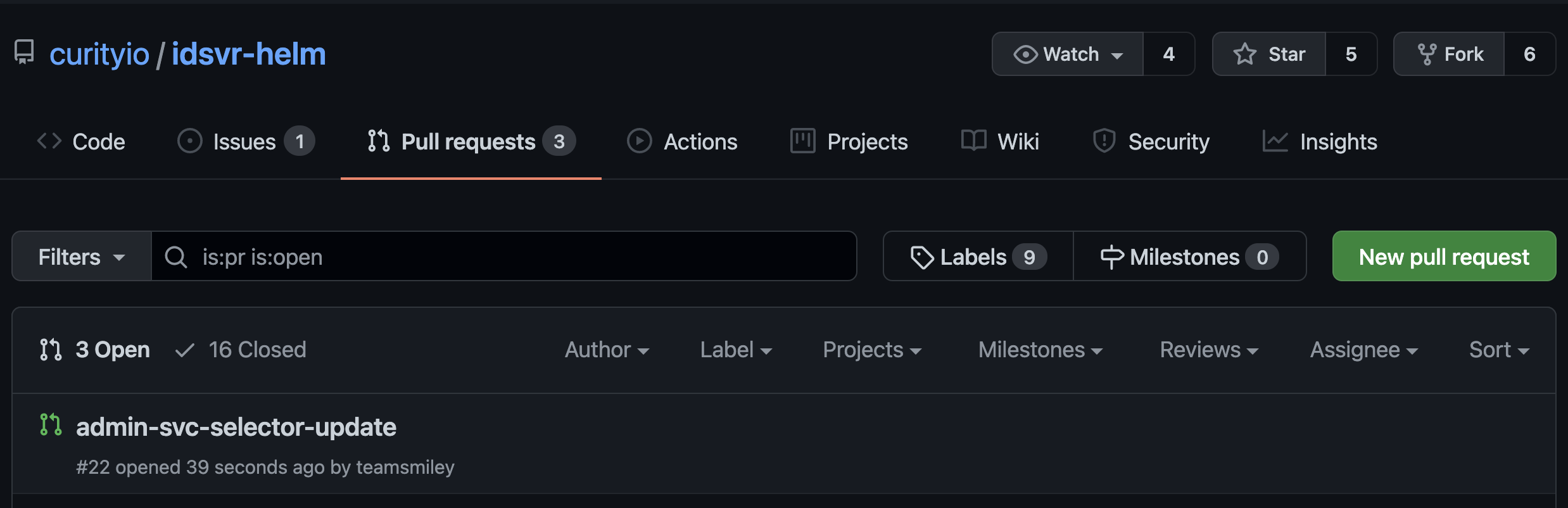
Task: Open Labels via the tag icon
Action: tap(922, 257)
